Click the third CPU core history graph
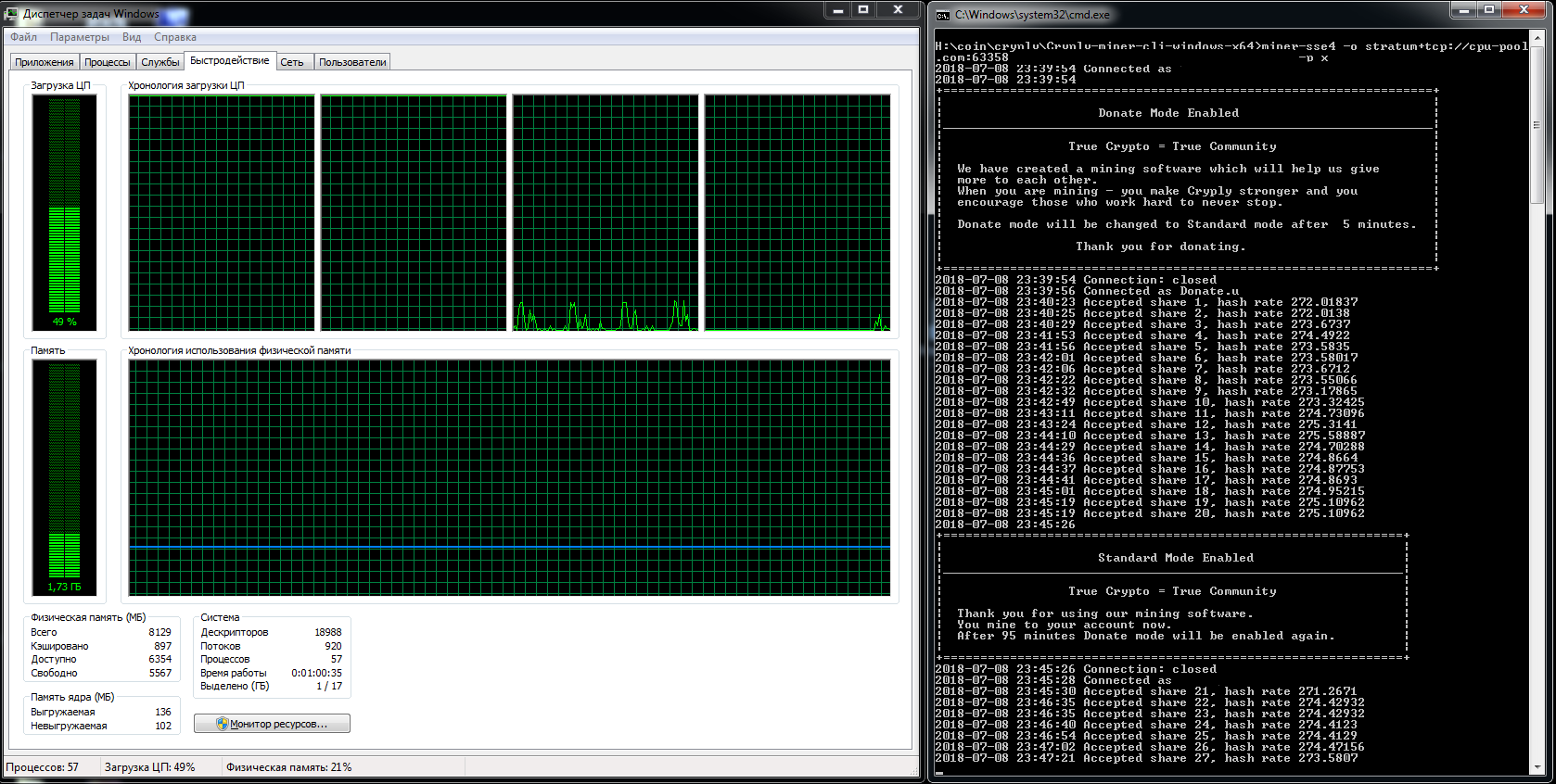 click(x=606, y=212)
